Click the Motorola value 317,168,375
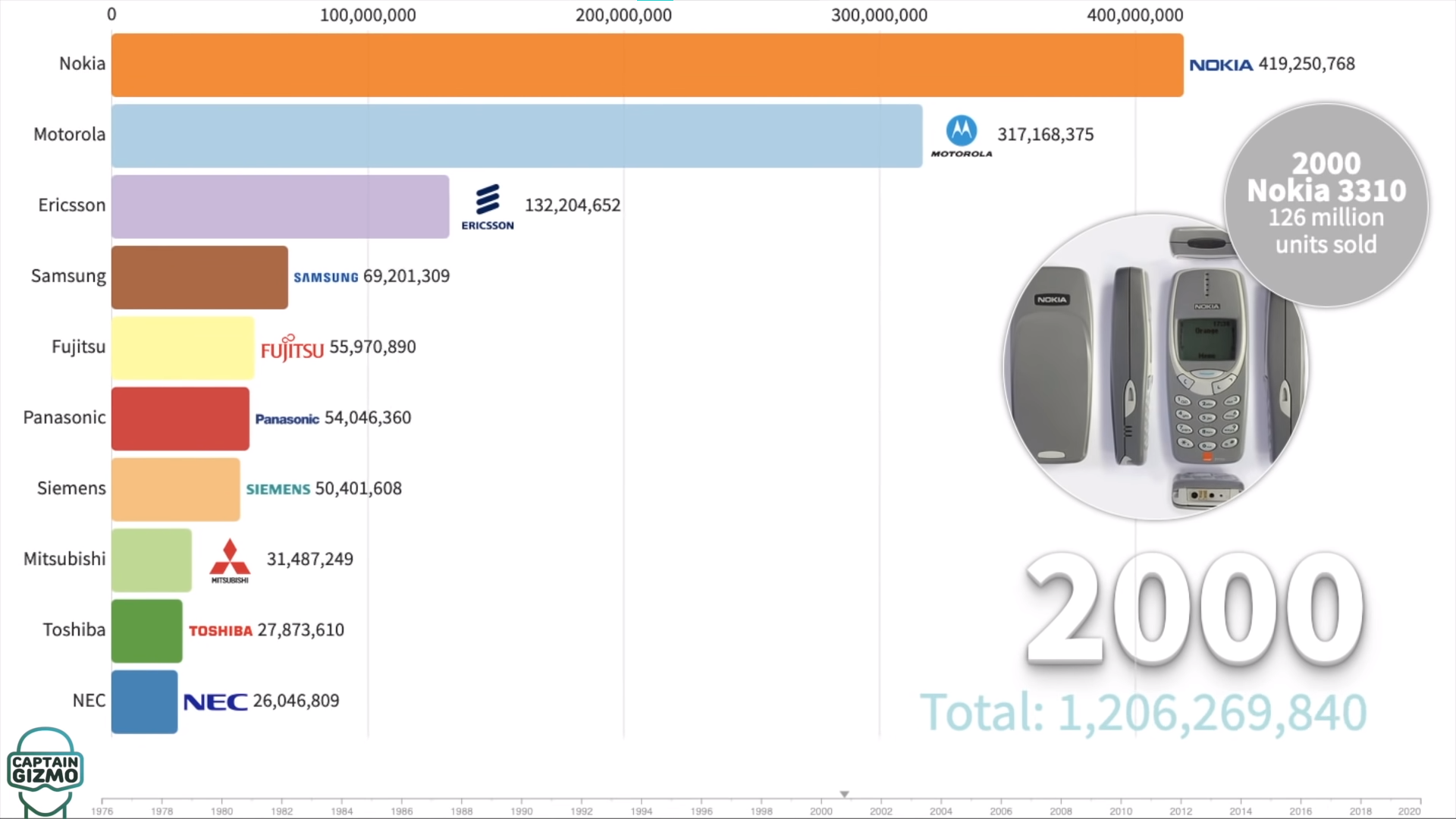 tap(1046, 135)
